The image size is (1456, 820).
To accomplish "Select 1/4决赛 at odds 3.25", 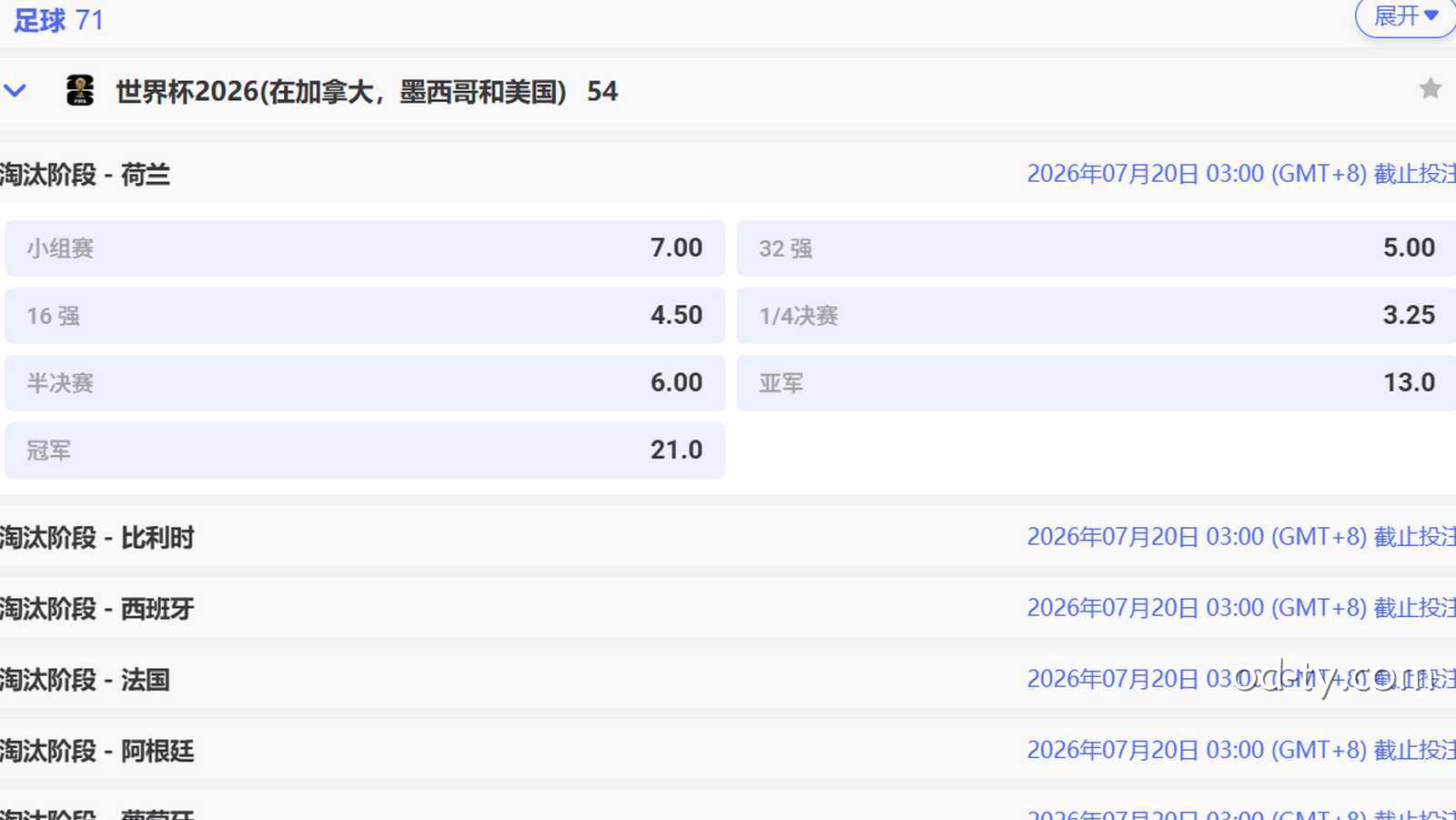I will 1092,315.
